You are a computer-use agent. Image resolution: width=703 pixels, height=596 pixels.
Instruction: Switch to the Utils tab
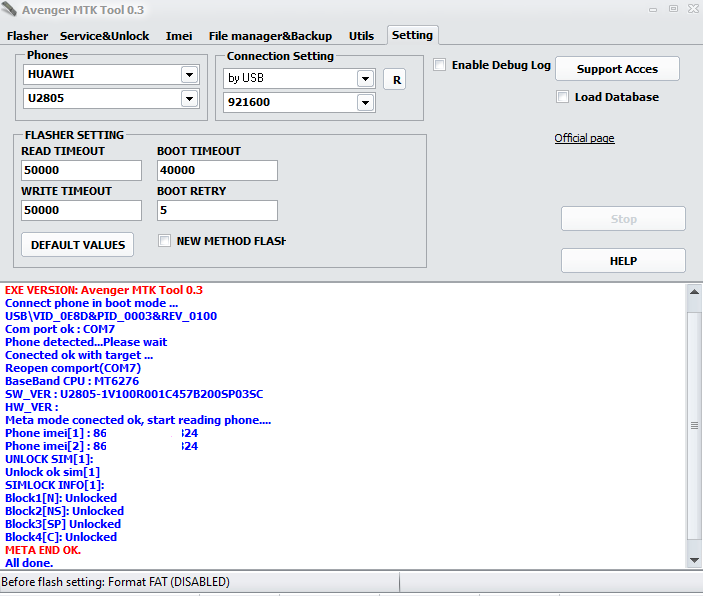point(361,36)
